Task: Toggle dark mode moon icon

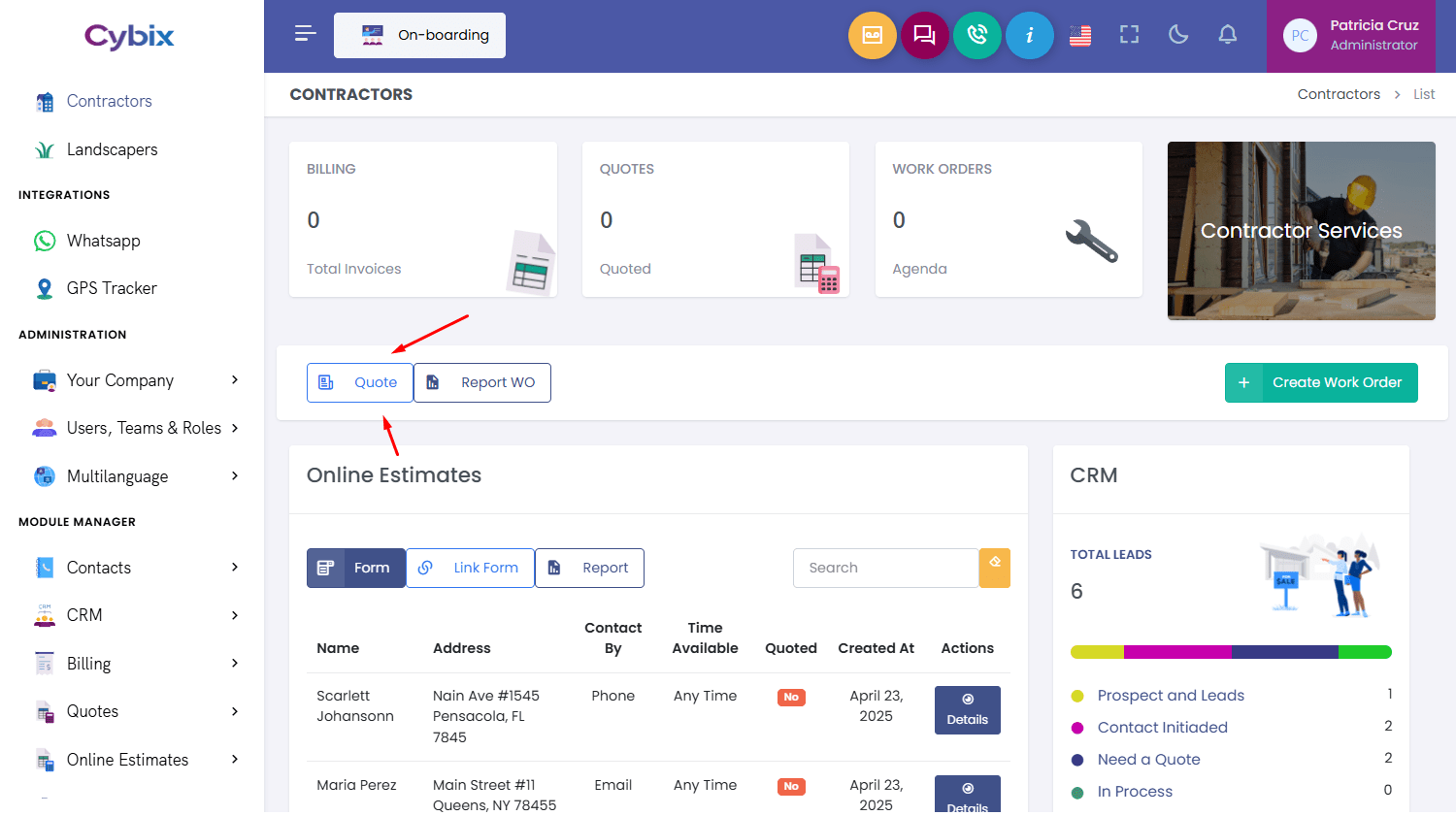Action: point(1178,35)
